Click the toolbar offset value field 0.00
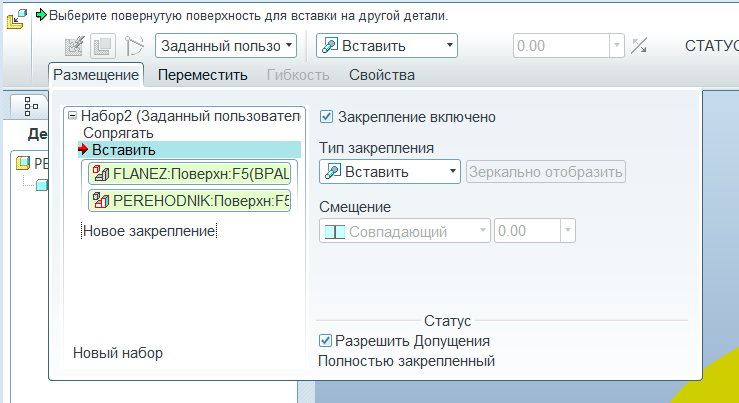Screen dimensions: 739x403 [561, 46]
